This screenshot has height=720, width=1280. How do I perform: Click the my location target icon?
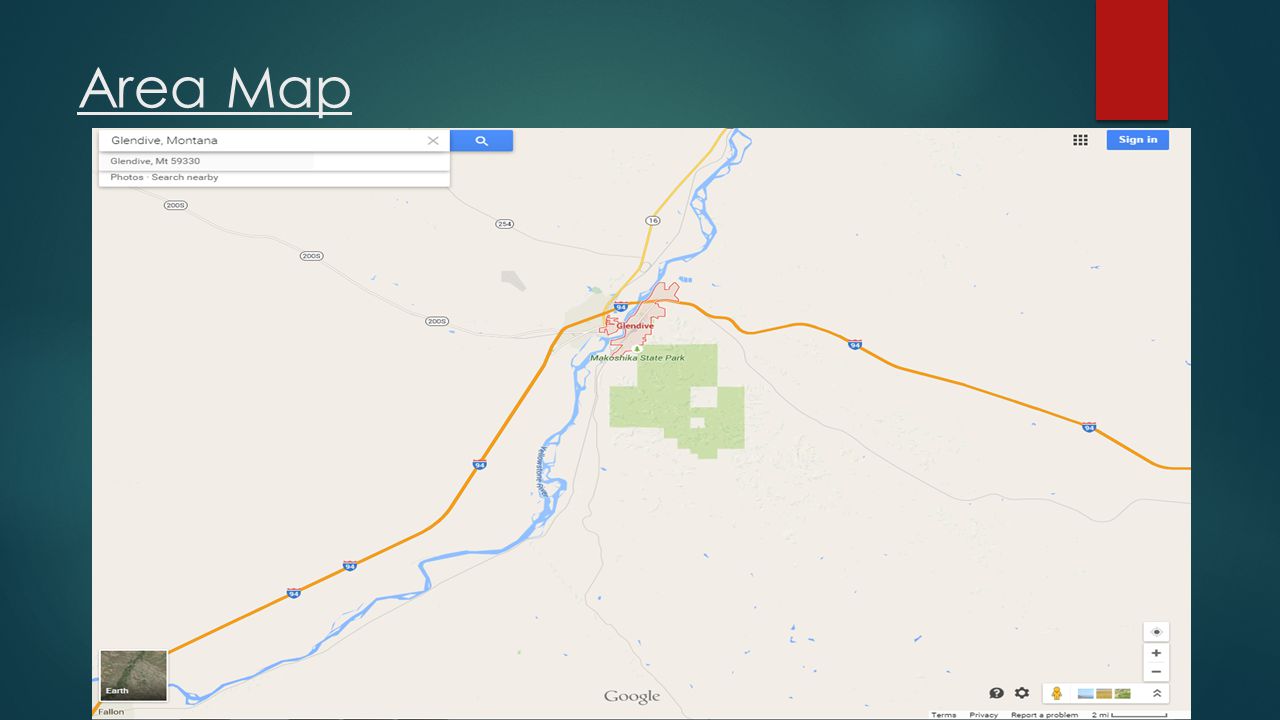pos(1156,632)
